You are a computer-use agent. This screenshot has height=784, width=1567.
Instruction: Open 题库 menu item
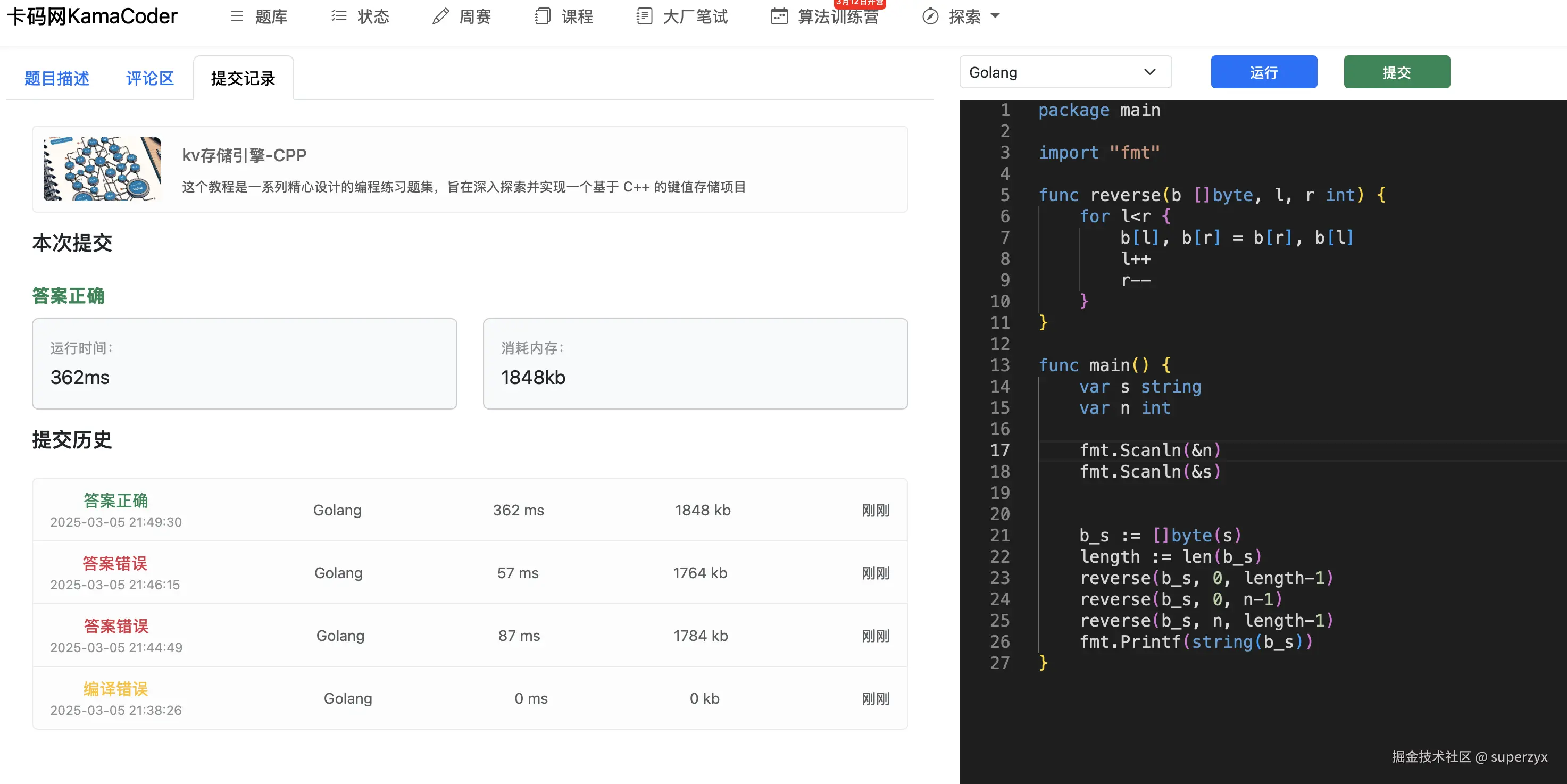tap(271, 16)
